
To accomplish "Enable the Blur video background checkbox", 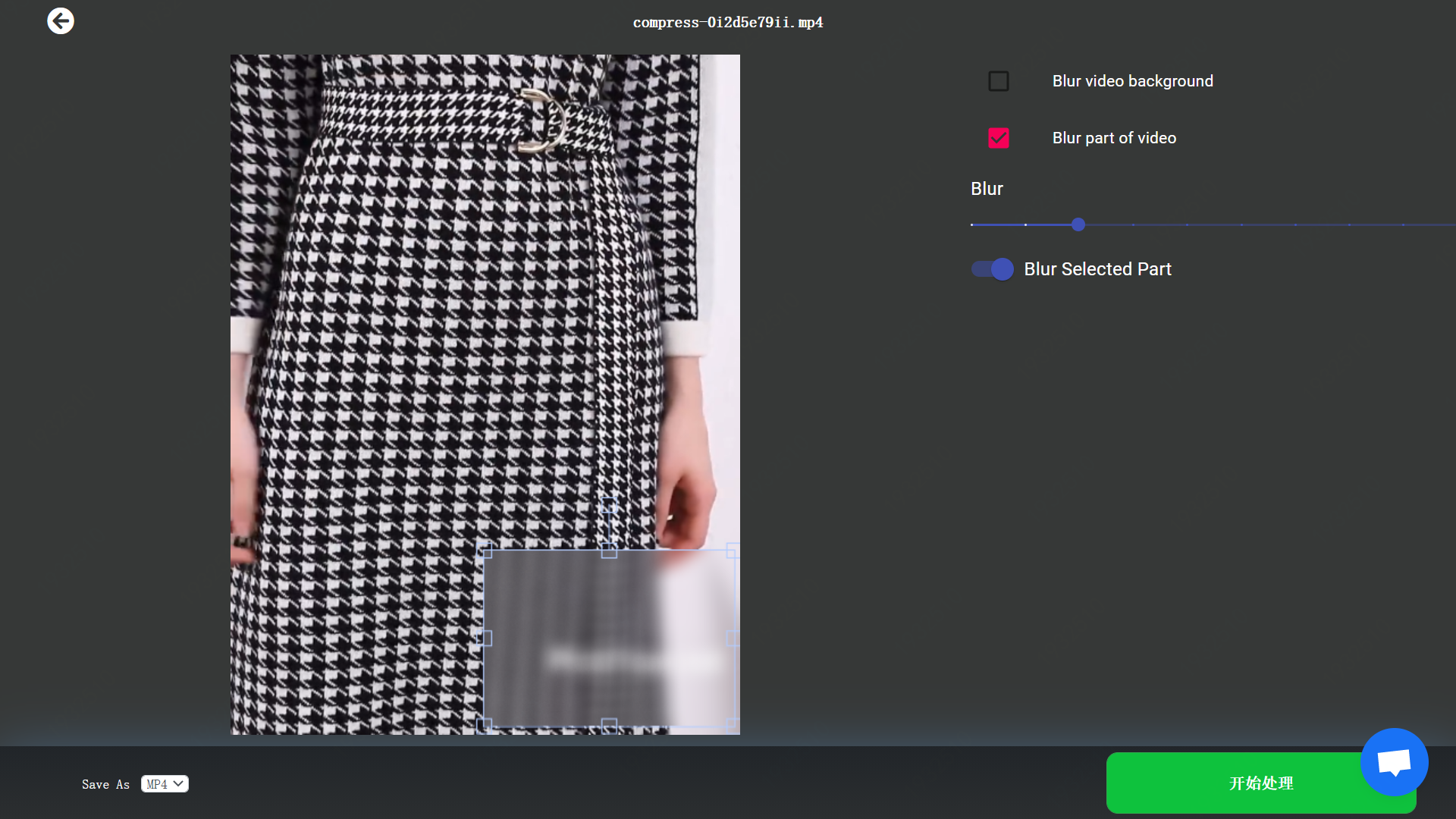I will [998, 80].
